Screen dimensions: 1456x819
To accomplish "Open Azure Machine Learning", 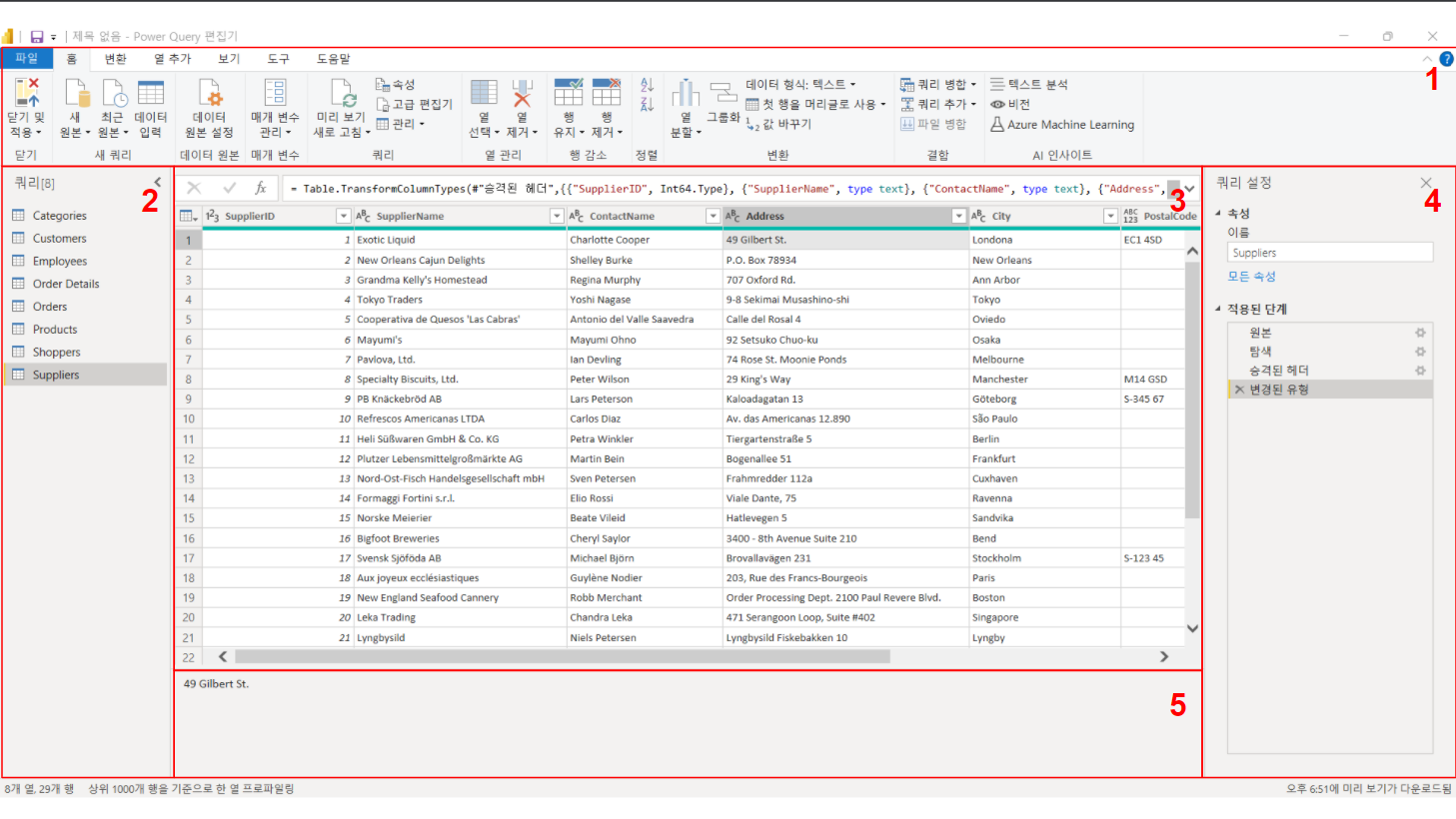I will tap(1062, 125).
